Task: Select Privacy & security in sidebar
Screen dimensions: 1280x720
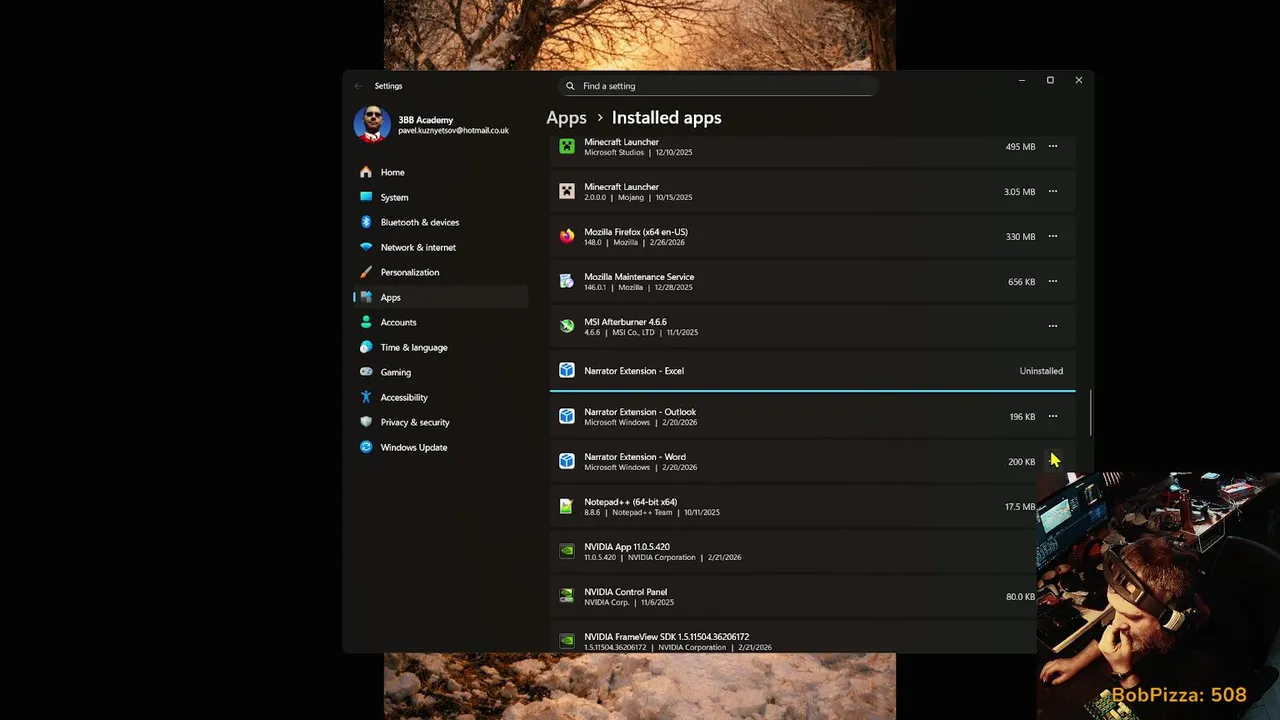Action: tap(414, 422)
